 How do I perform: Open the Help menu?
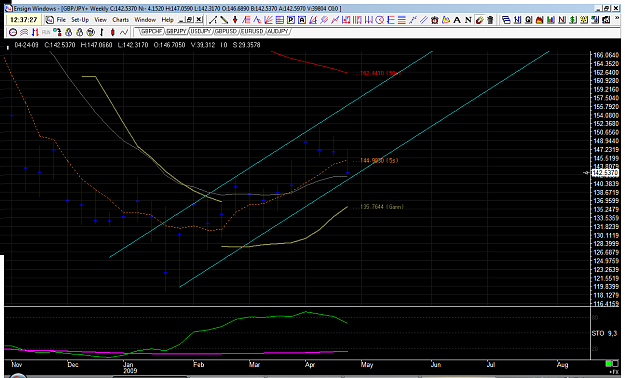click(167, 20)
